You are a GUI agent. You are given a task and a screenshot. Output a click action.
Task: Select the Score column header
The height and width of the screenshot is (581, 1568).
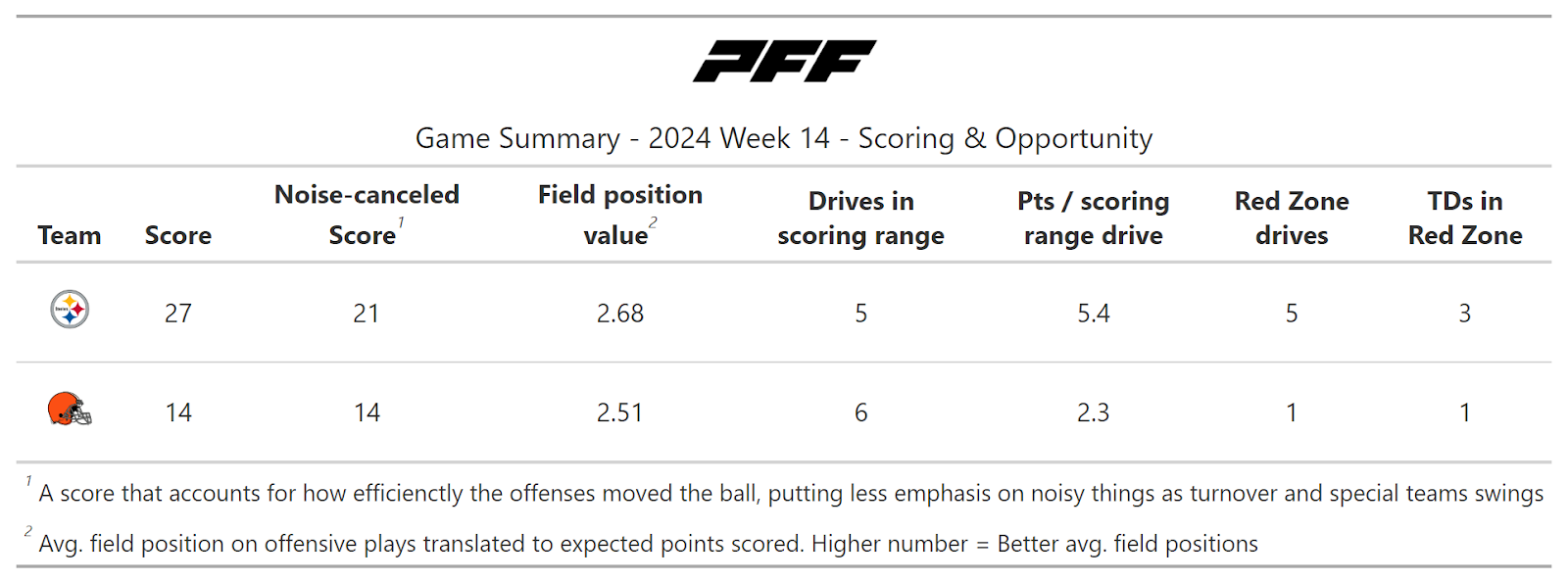178,235
